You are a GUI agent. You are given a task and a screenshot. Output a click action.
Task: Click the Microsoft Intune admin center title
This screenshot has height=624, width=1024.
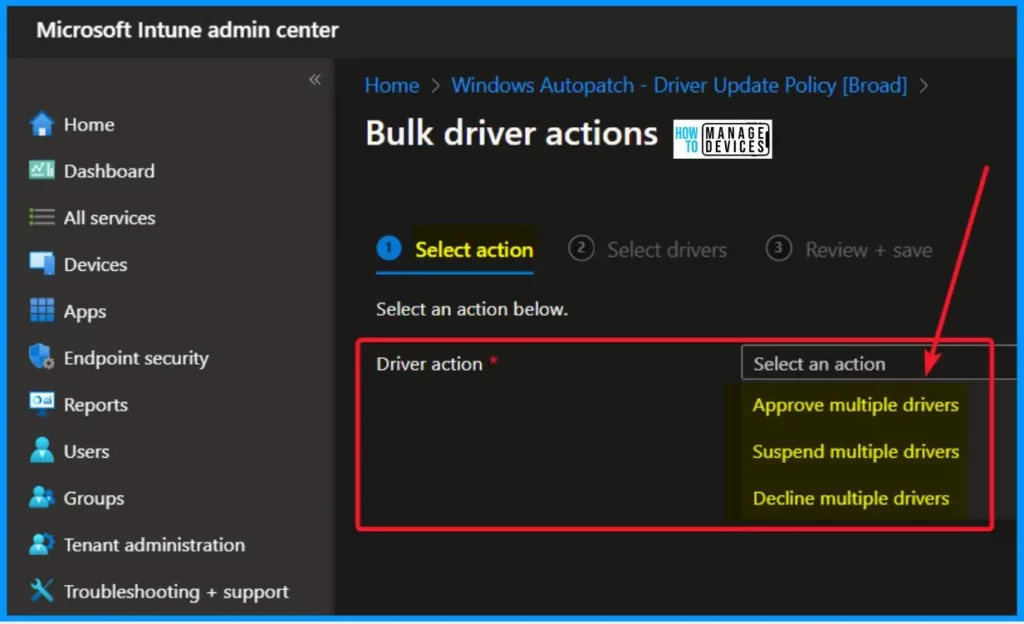pos(187,30)
